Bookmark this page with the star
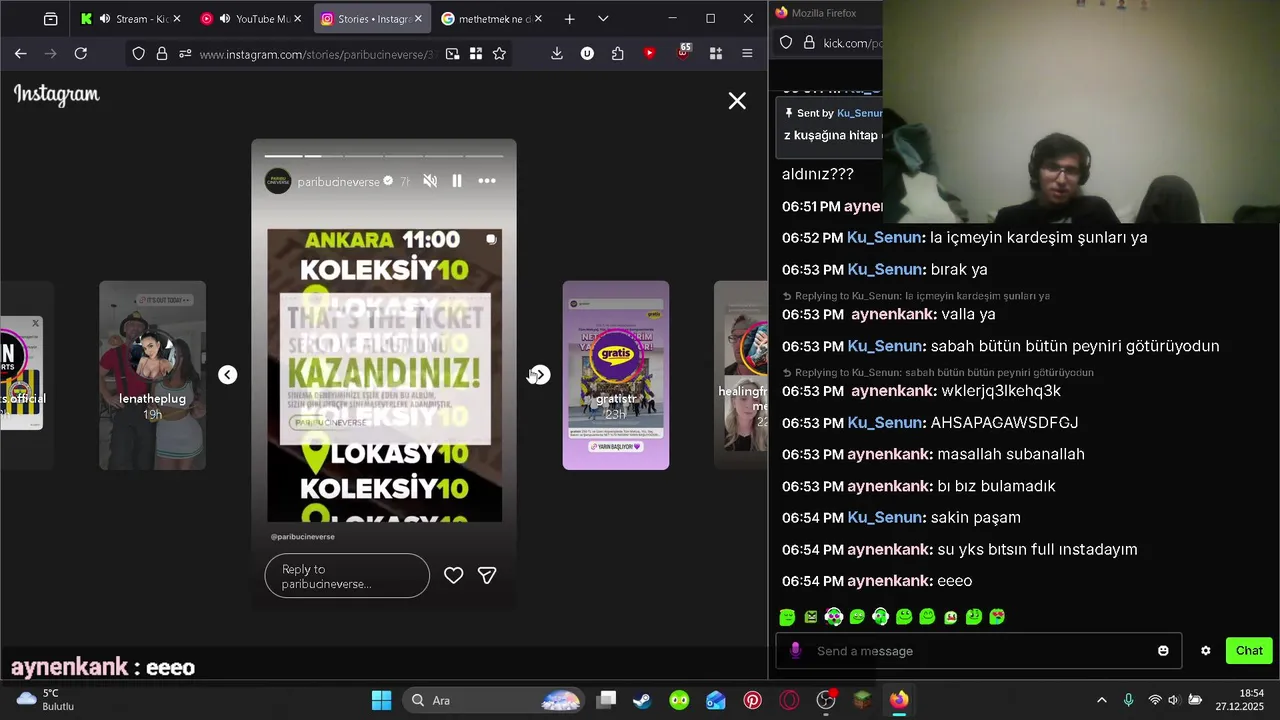Viewport: 1280px width, 720px height. point(499,54)
